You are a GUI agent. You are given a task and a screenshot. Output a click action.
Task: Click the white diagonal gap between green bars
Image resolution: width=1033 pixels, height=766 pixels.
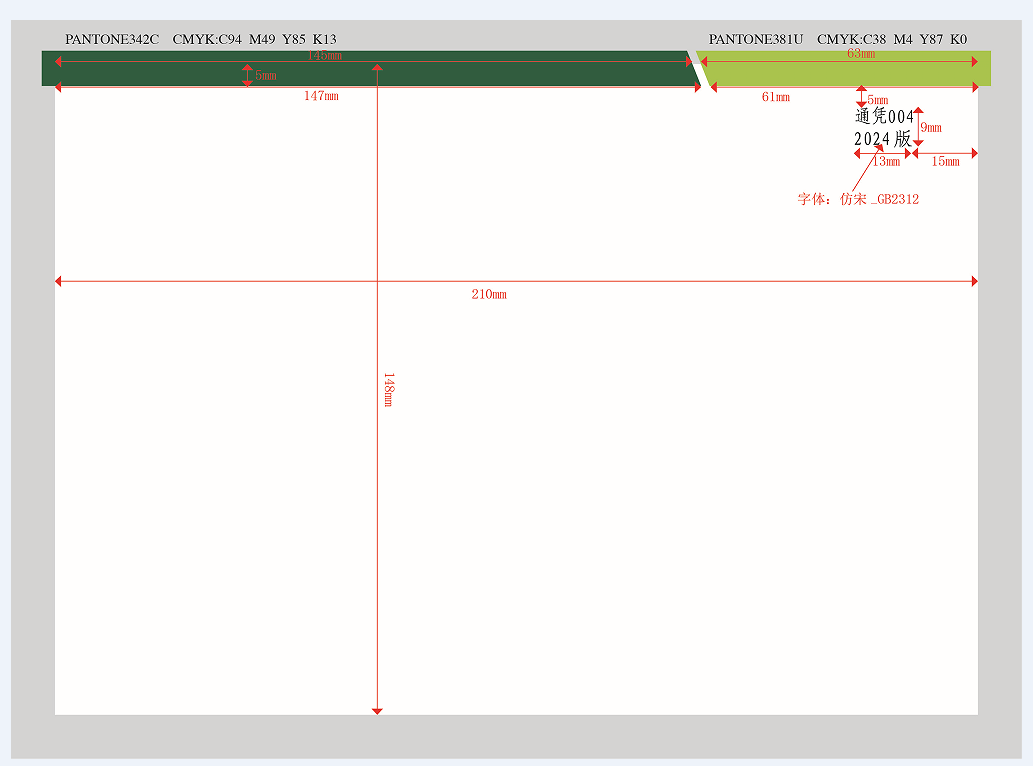[x=702, y=73]
